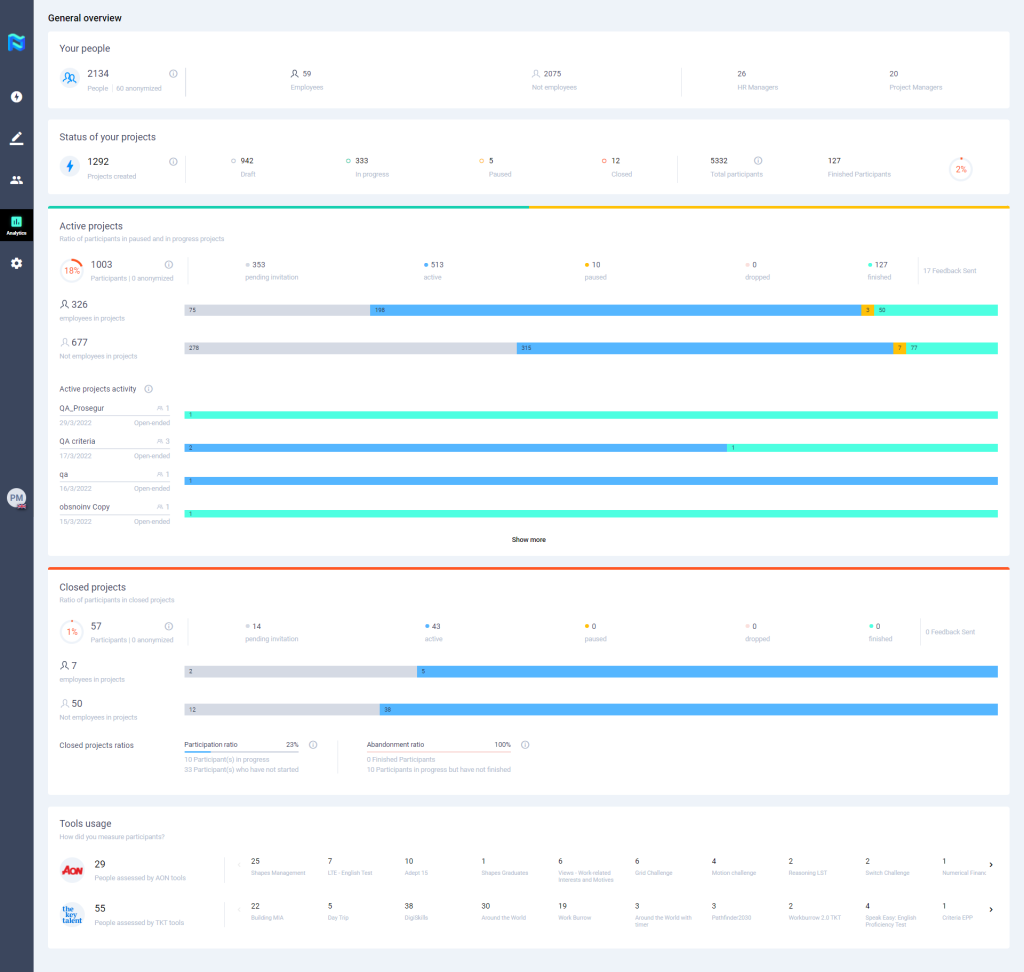Click the AON tools logo
This screenshot has height=972, width=1024.
[72, 869]
